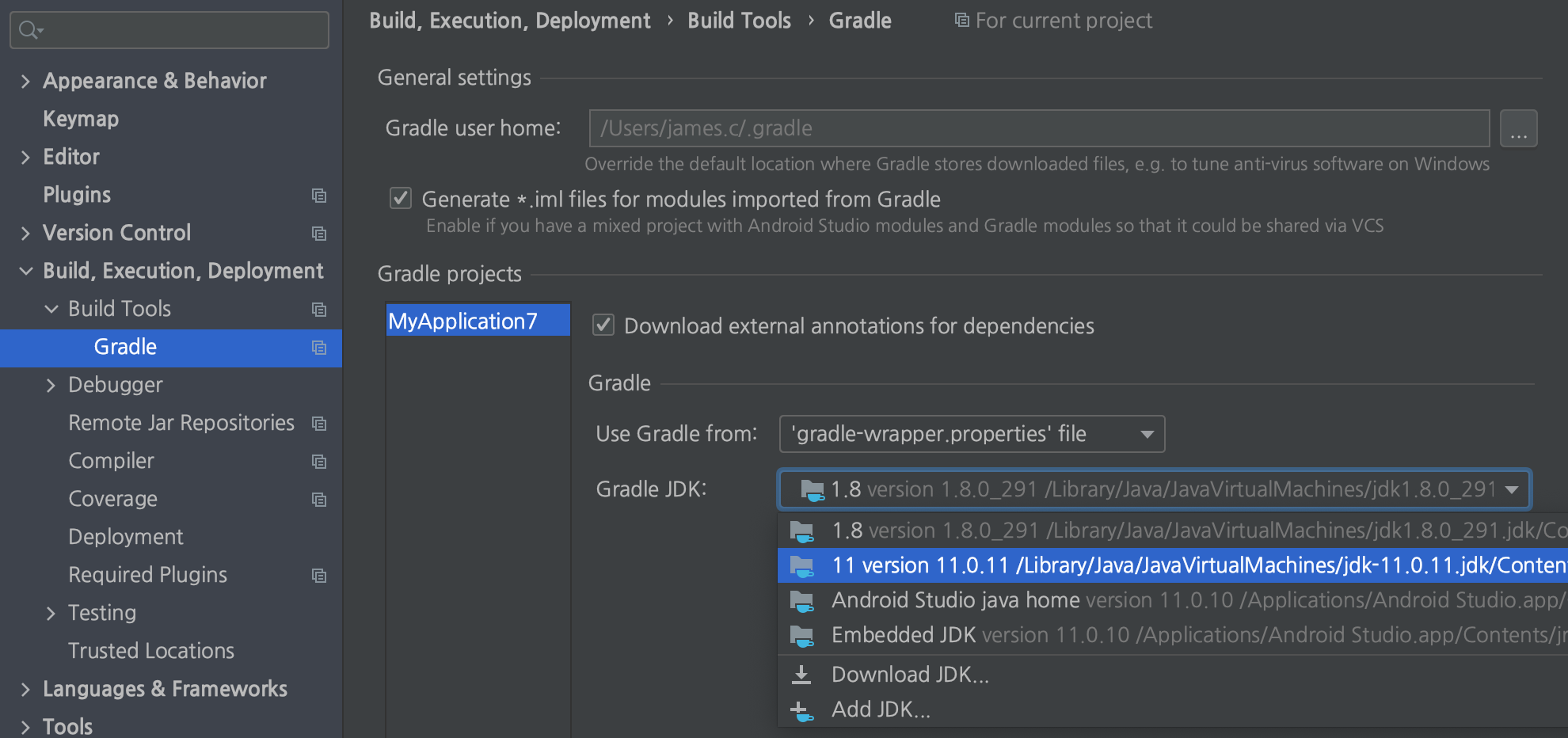Click project-level icon beside Coverage
The image size is (1568, 738).
click(319, 499)
